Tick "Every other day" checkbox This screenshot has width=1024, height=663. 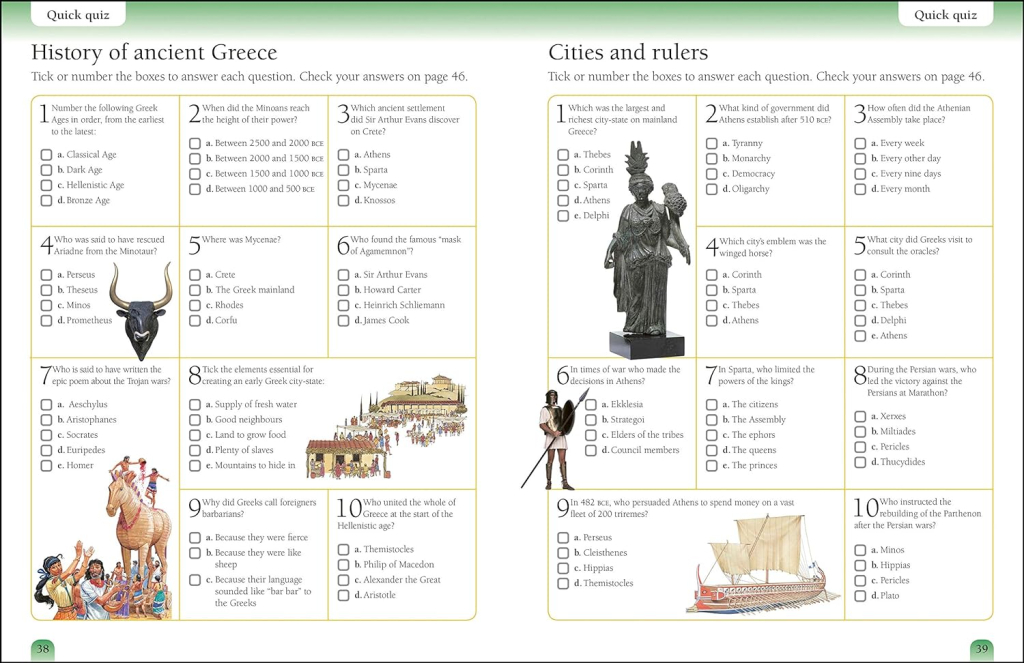860,159
